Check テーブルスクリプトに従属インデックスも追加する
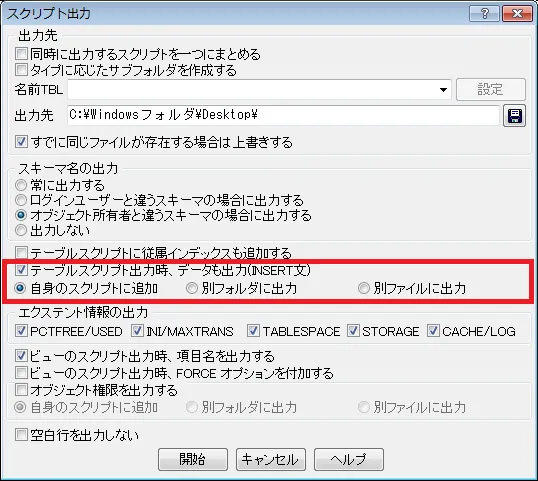538x481 pixels. 21,253
